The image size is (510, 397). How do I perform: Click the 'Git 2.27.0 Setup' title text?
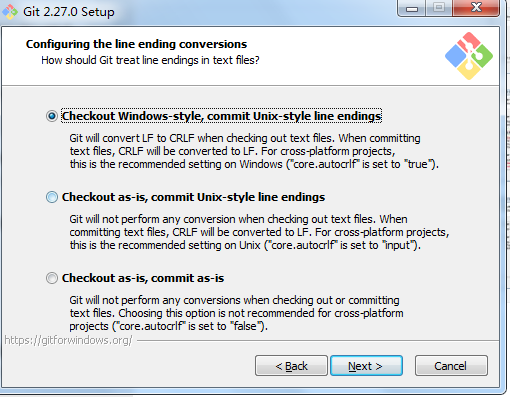[69, 12]
